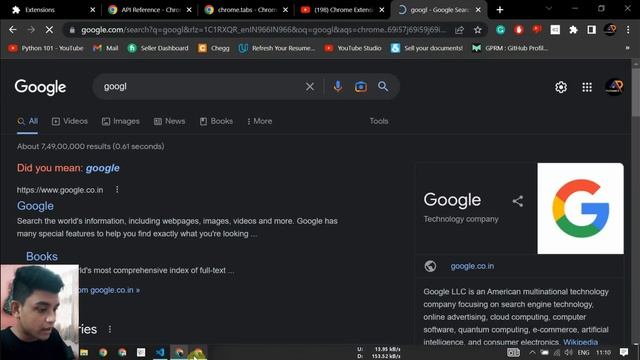Open the Chrome profile avatar
The height and width of the screenshot is (360, 640).
coord(610,29)
